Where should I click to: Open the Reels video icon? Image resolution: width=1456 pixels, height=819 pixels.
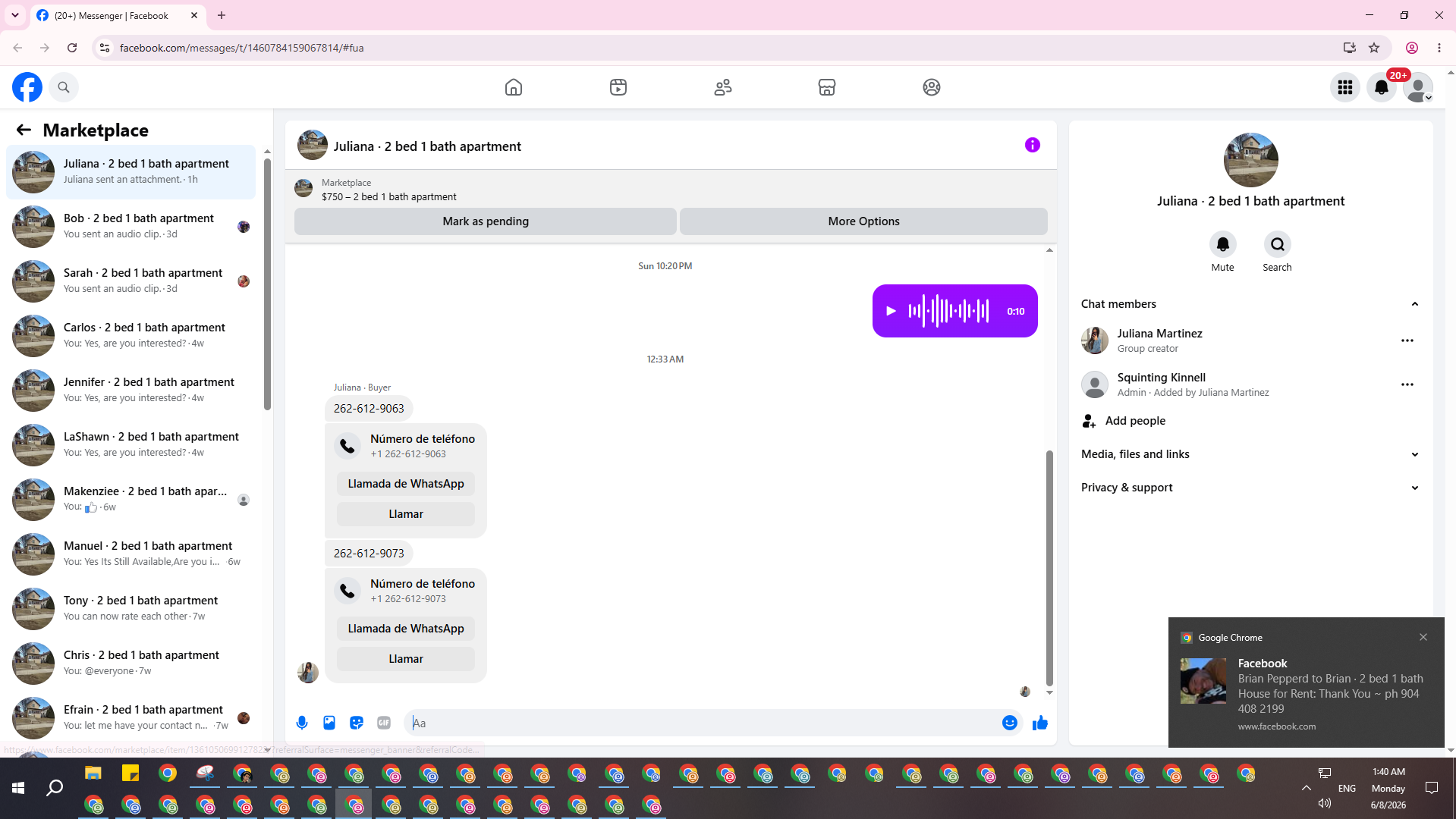click(x=618, y=87)
